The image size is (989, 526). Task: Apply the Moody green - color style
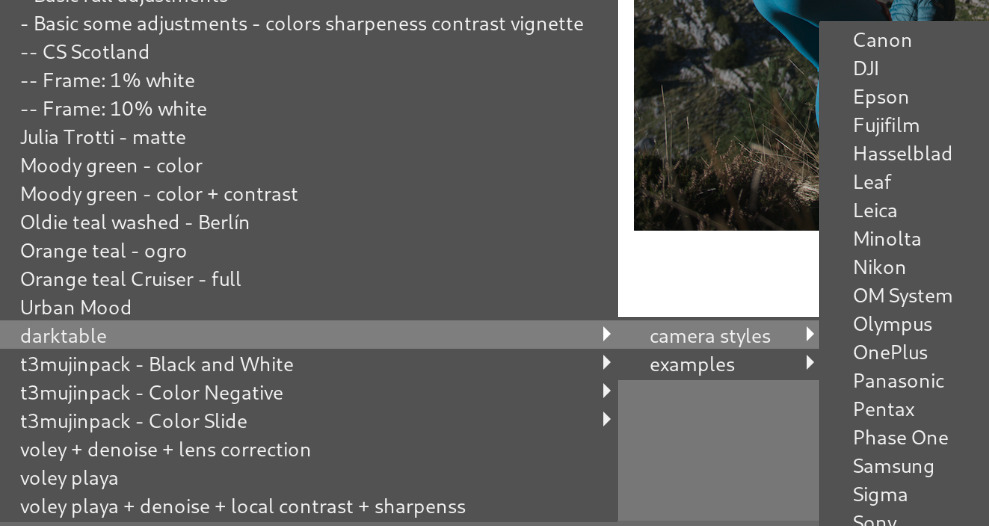111,165
